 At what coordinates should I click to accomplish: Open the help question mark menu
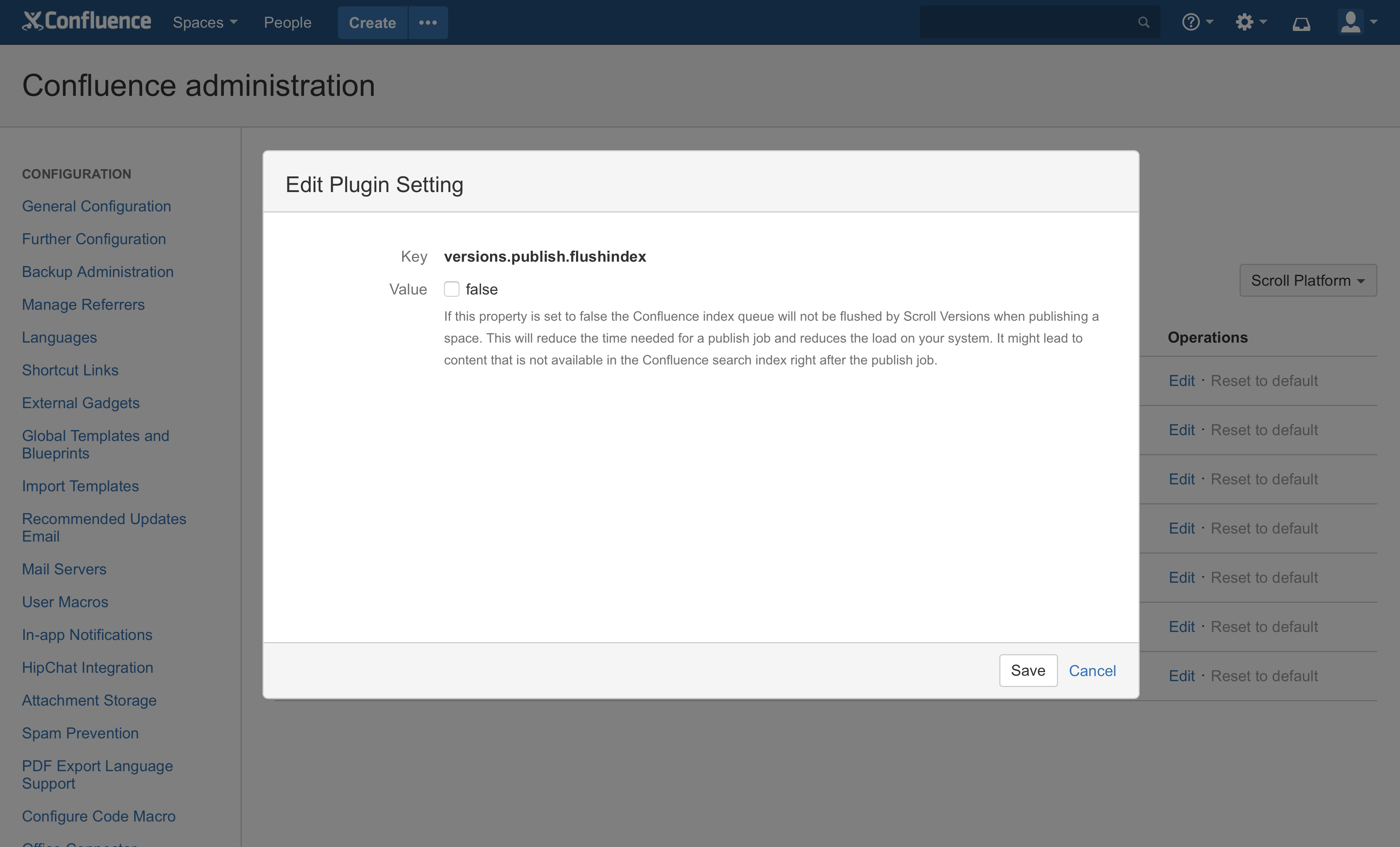(1197, 22)
